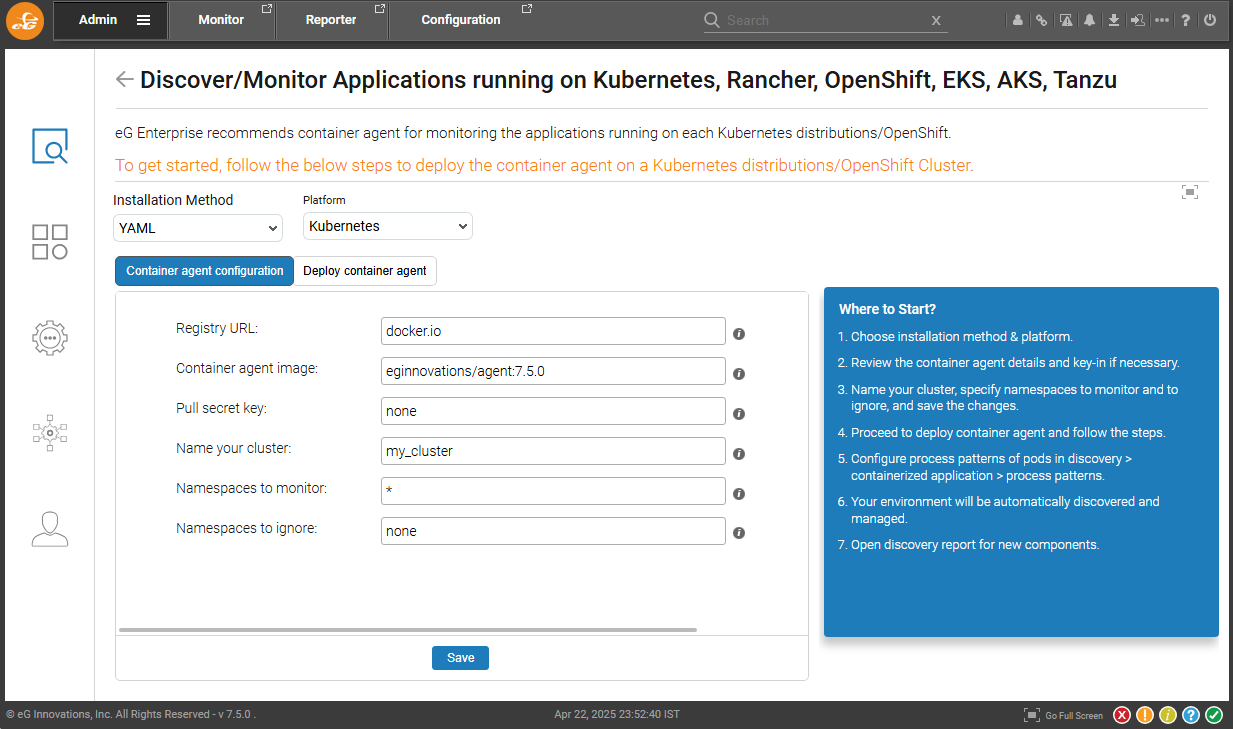This screenshot has width=1233, height=729.
Task: Open the warning triangle alerts icon
Action: [1066, 20]
